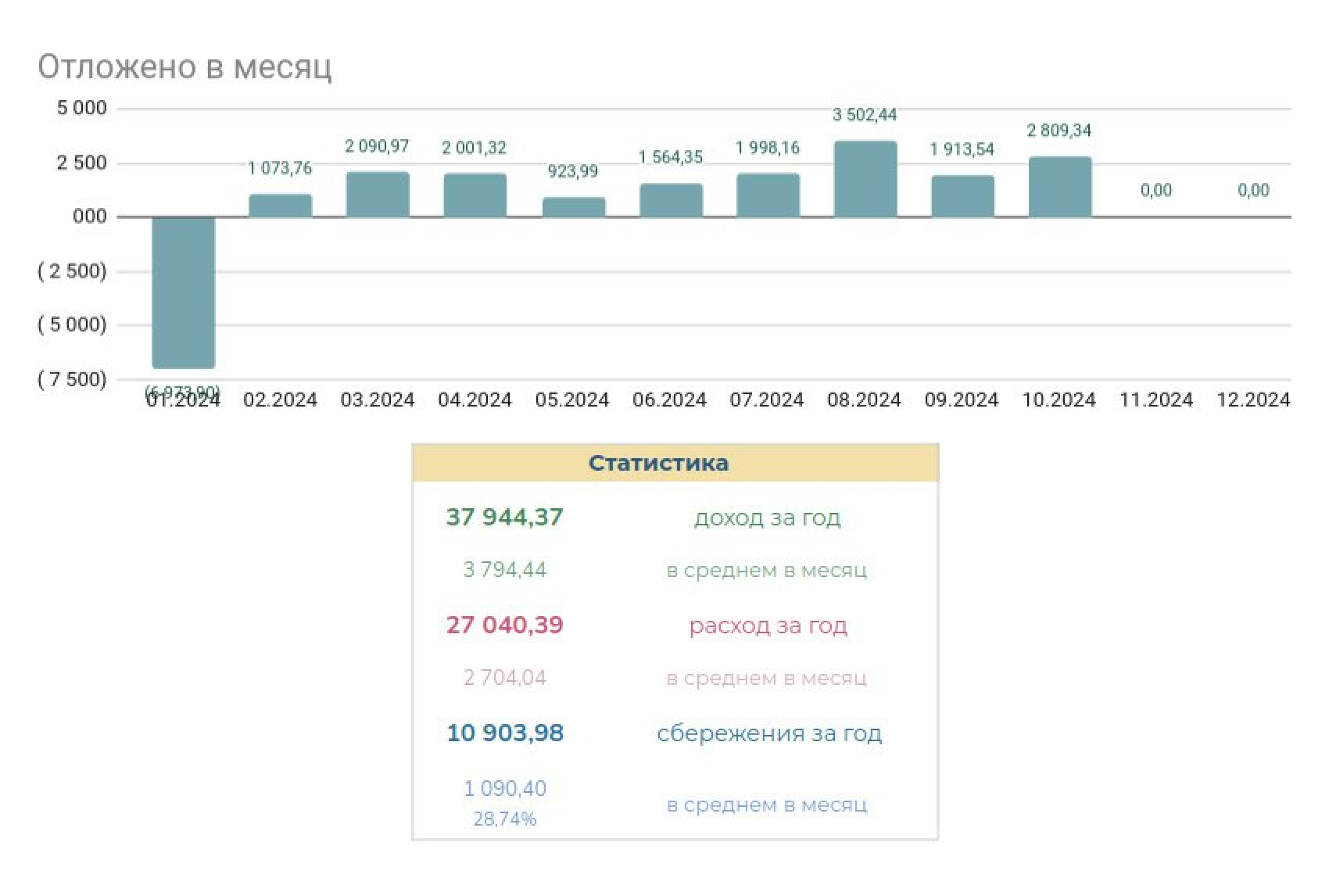Click data label 923,99
The image size is (1329, 896).
click(x=572, y=171)
